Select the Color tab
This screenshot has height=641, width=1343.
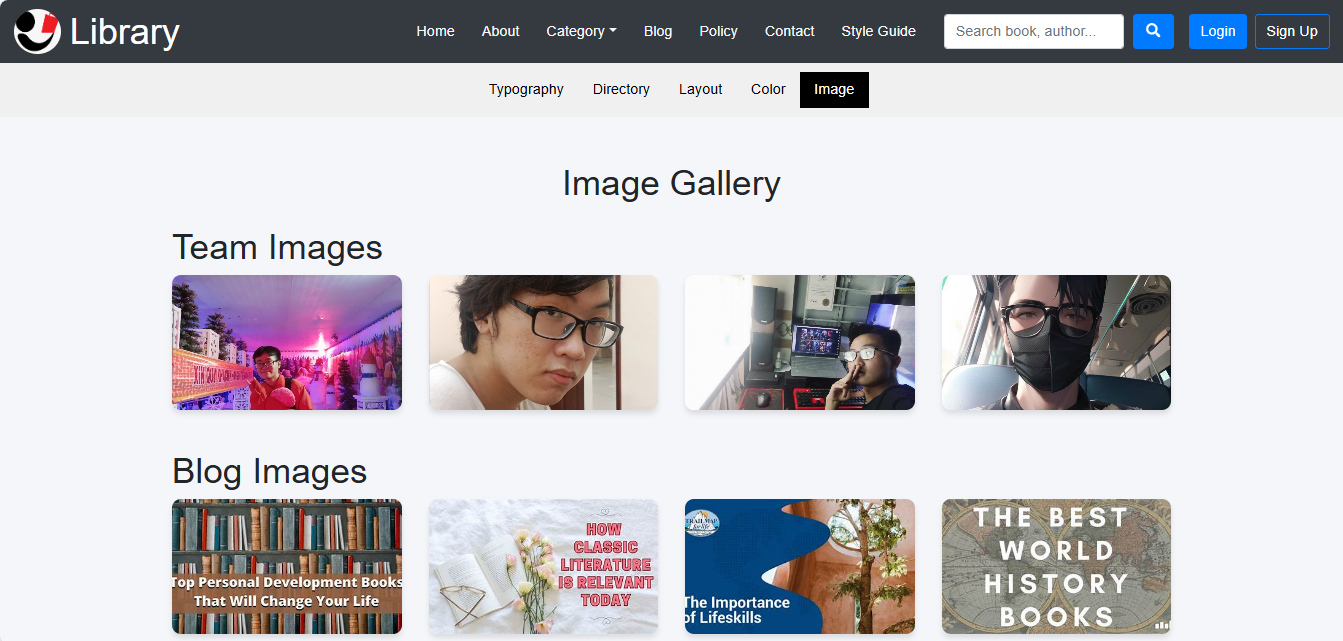tap(768, 89)
